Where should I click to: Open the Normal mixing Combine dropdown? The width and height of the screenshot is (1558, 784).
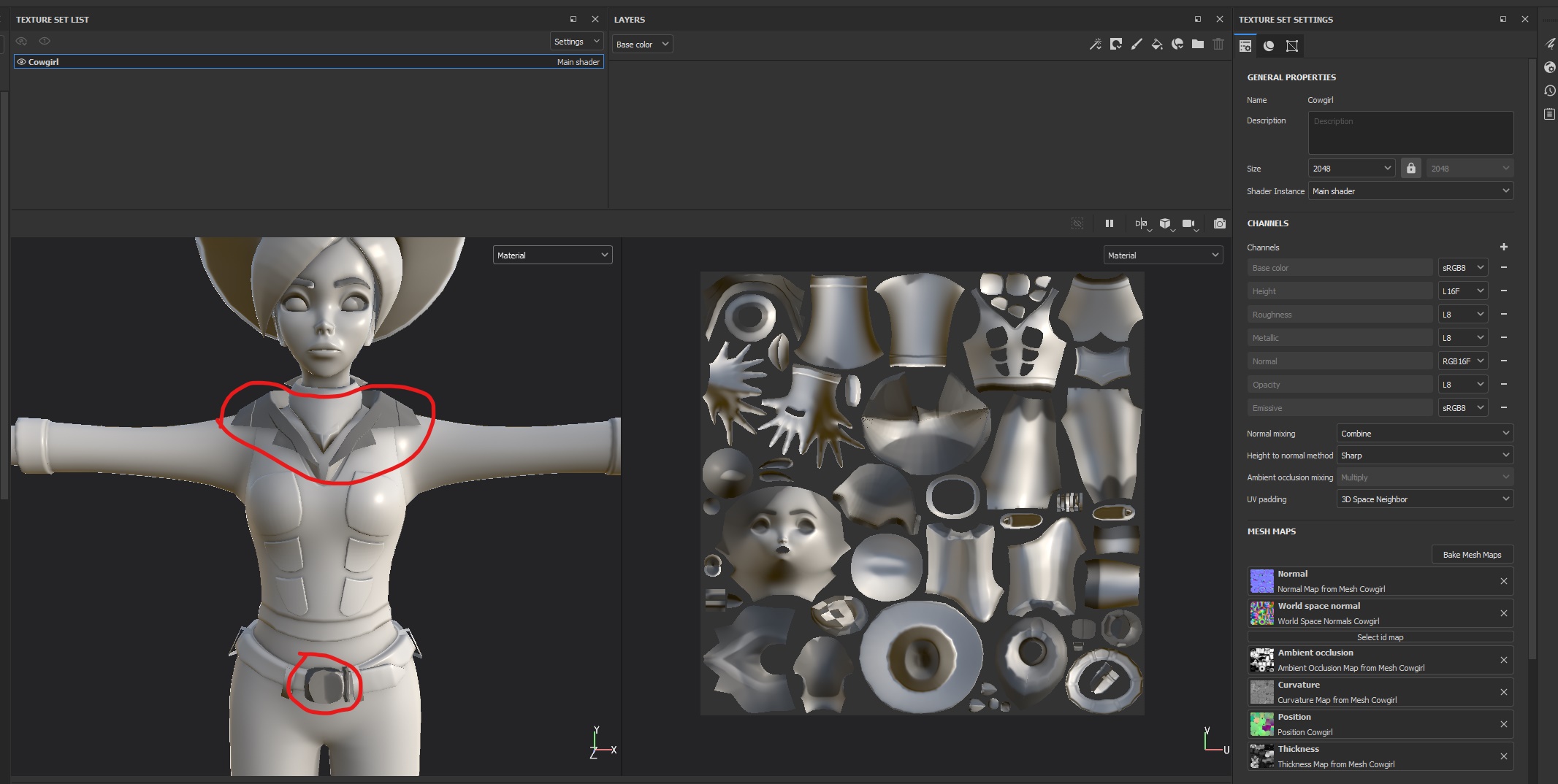(x=1423, y=433)
